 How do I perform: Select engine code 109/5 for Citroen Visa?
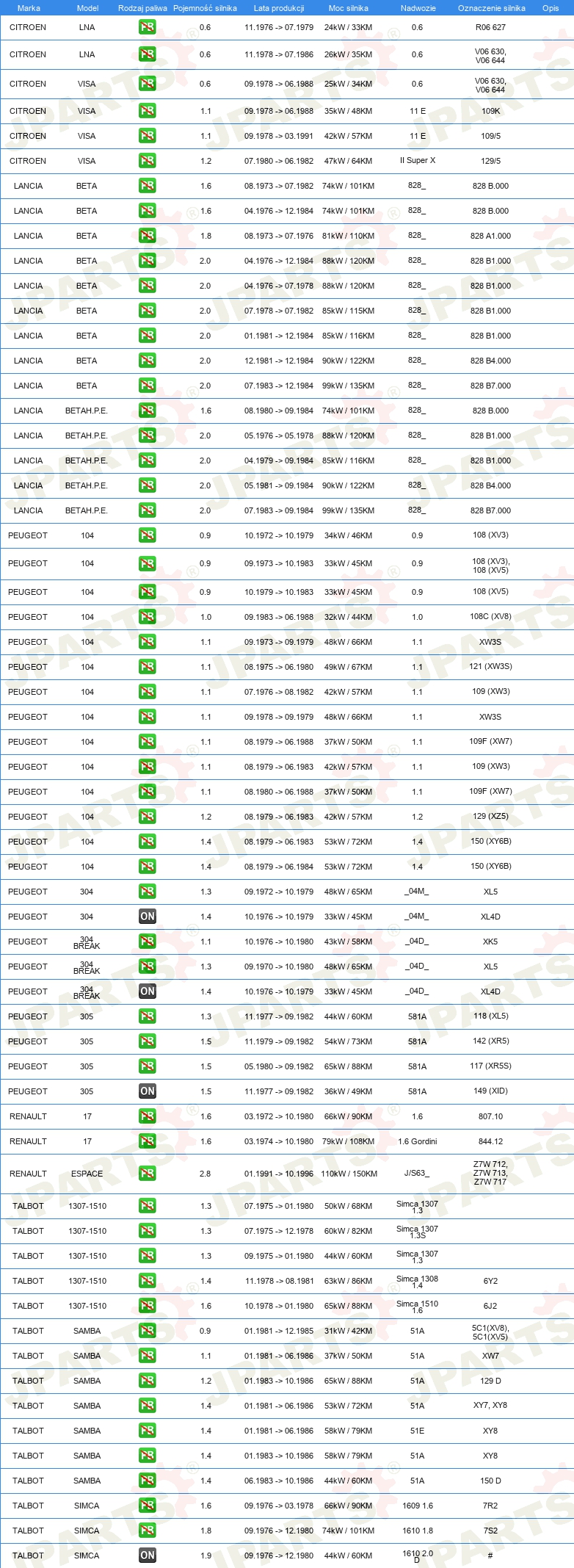pyautogui.click(x=490, y=136)
